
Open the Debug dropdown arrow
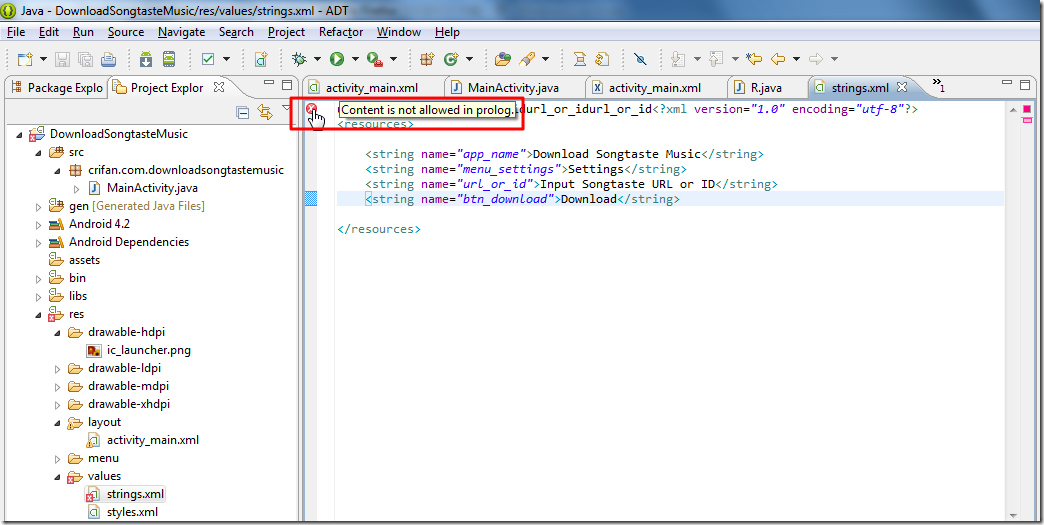tap(317, 59)
